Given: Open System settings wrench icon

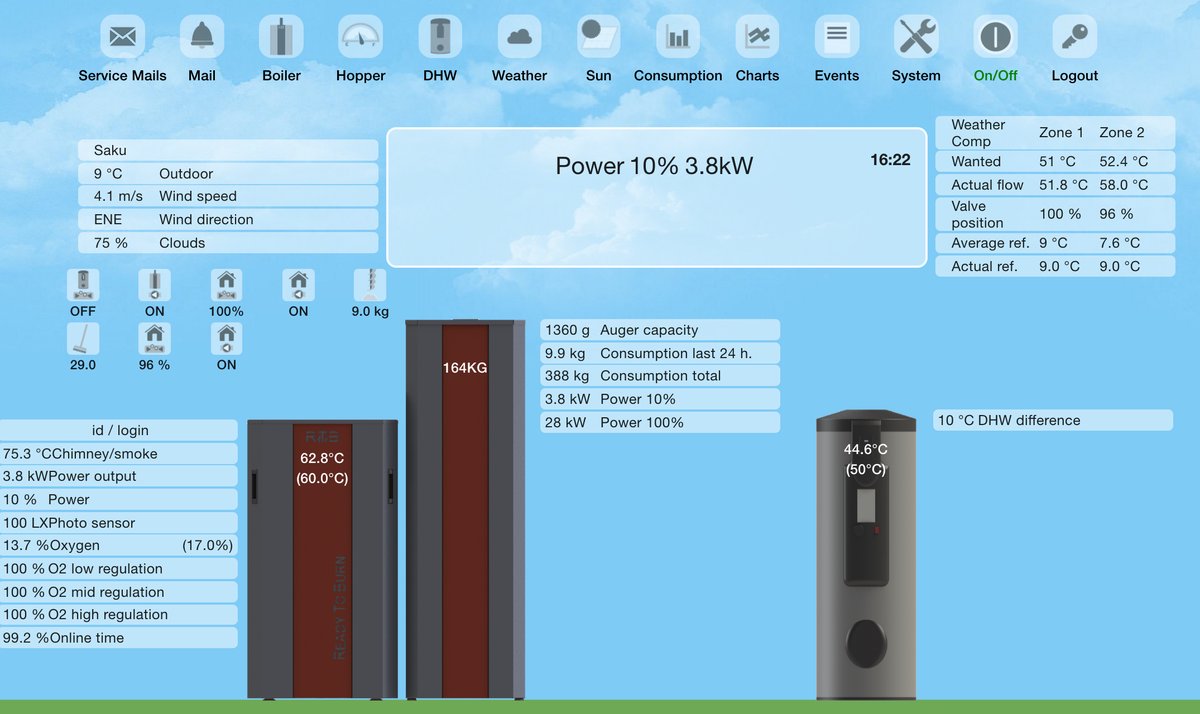Looking at the screenshot, I should tap(916, 38).
